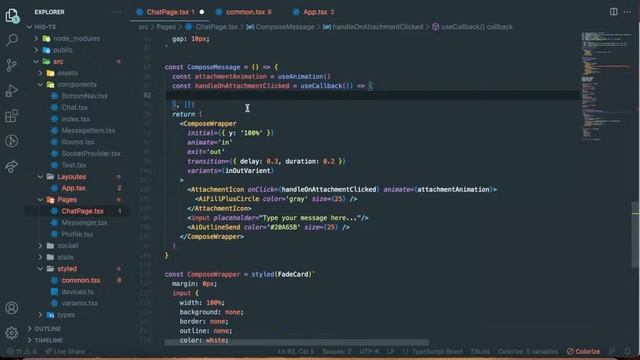
Task: Change language mode TypeScript React
Action: coord(437,351)
